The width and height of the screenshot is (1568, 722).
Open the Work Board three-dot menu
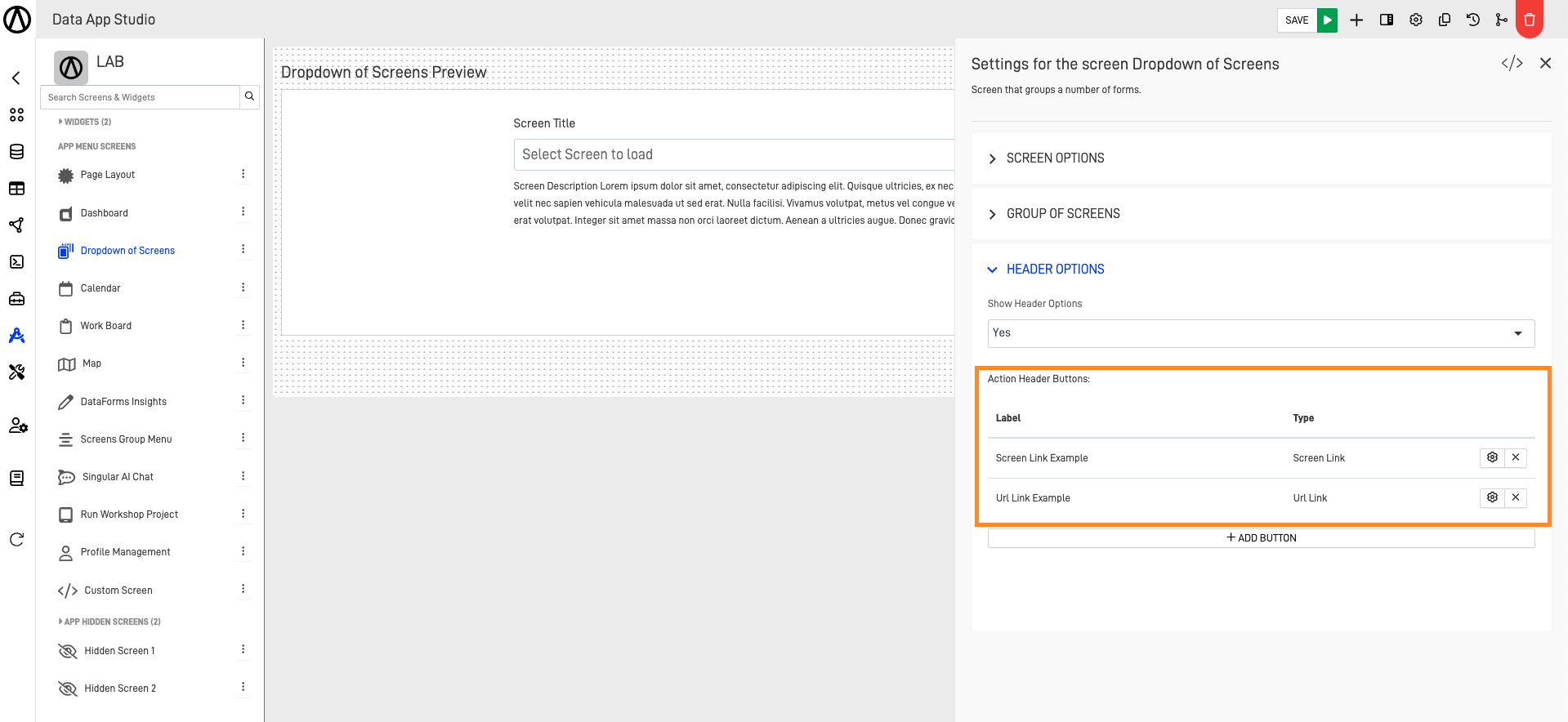pyautogui.click(x=243, y=325)
